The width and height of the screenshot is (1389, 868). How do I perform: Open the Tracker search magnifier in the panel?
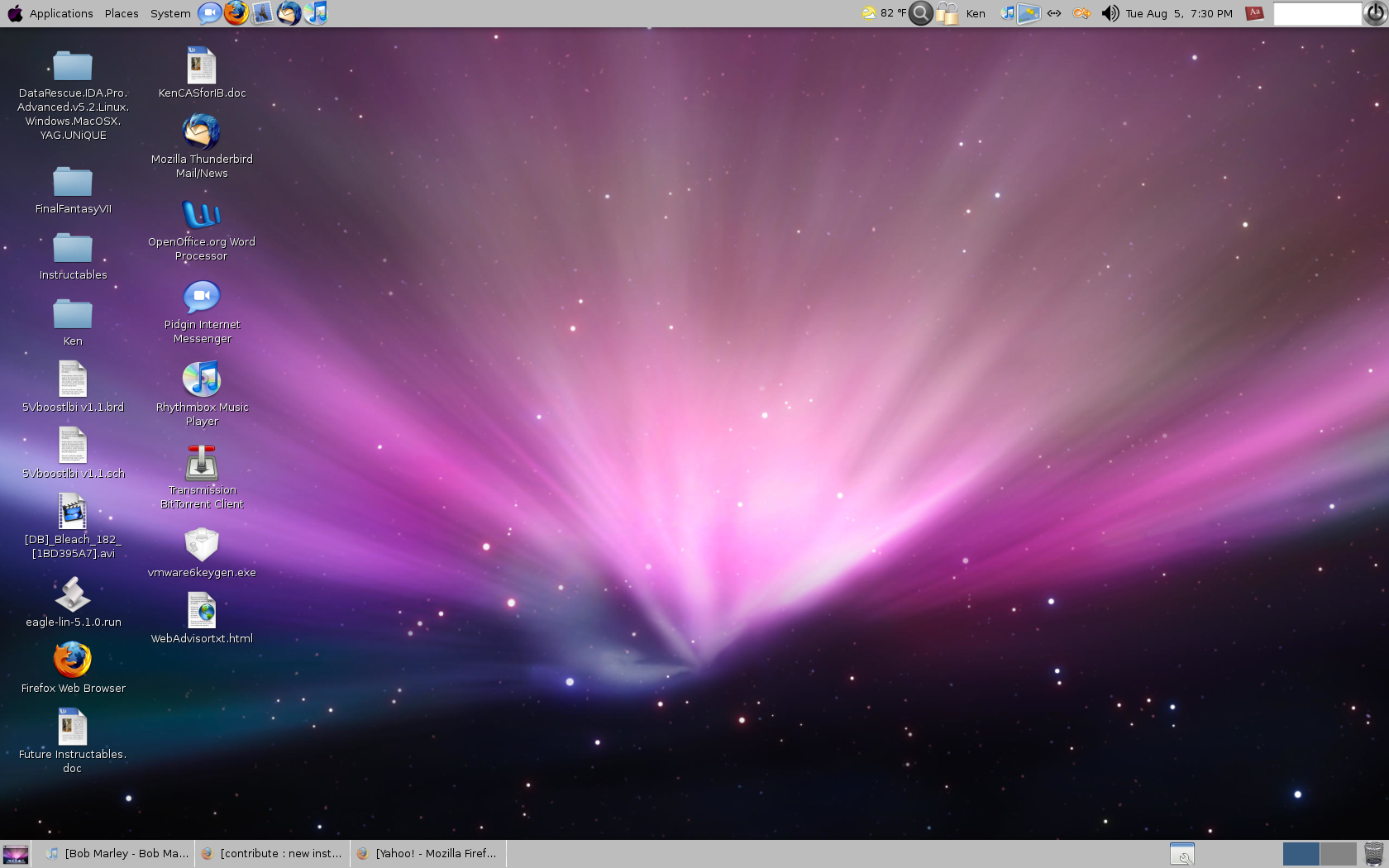920,13
